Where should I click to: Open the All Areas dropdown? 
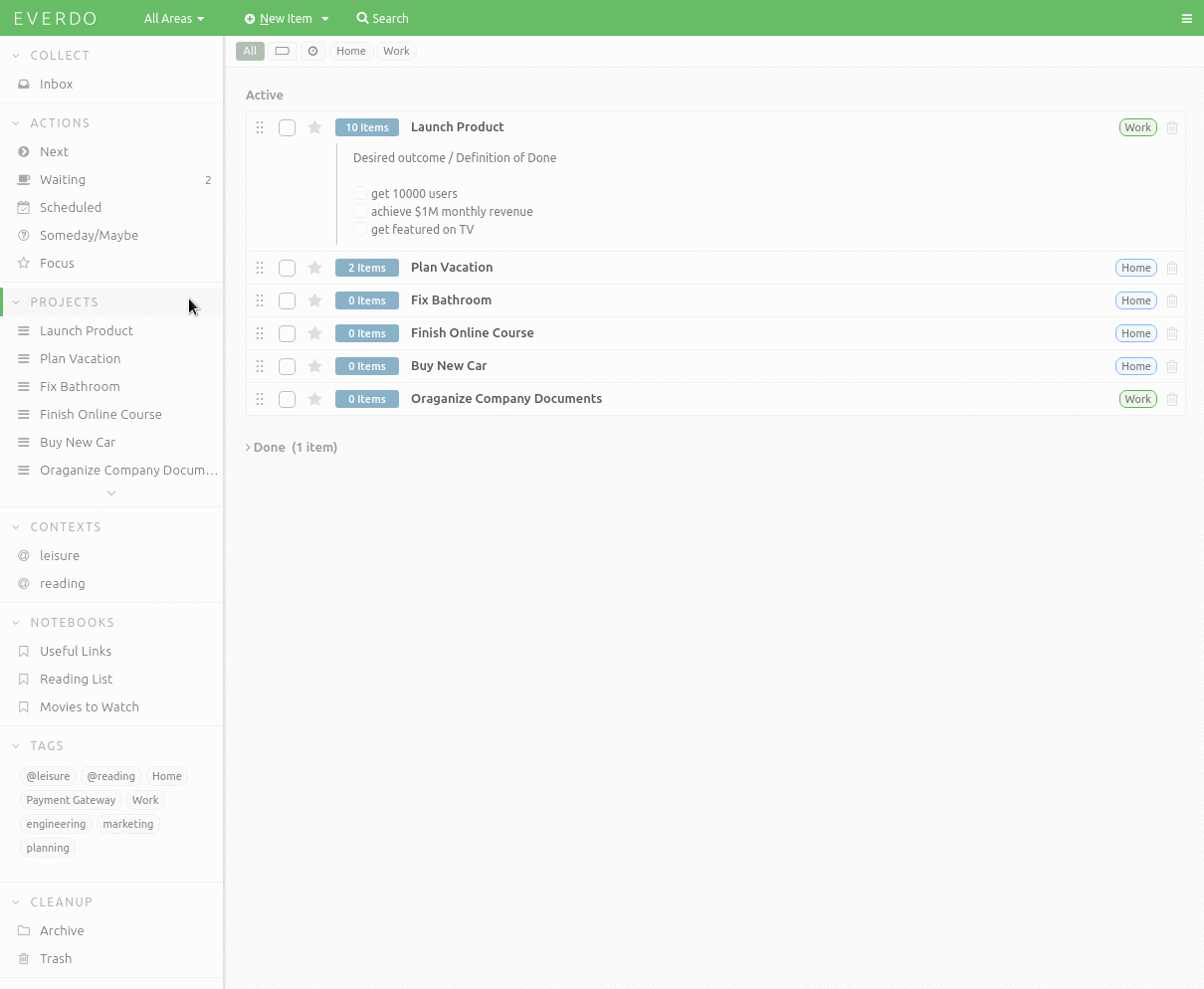click(x=173, y=18)
